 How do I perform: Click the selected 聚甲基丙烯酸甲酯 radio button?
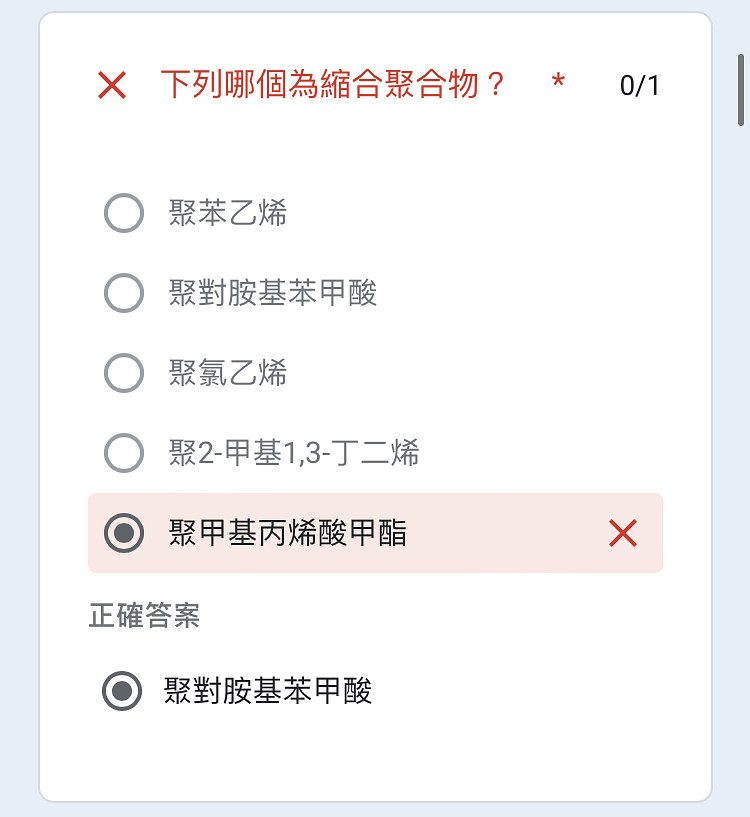tap(124, 533)
